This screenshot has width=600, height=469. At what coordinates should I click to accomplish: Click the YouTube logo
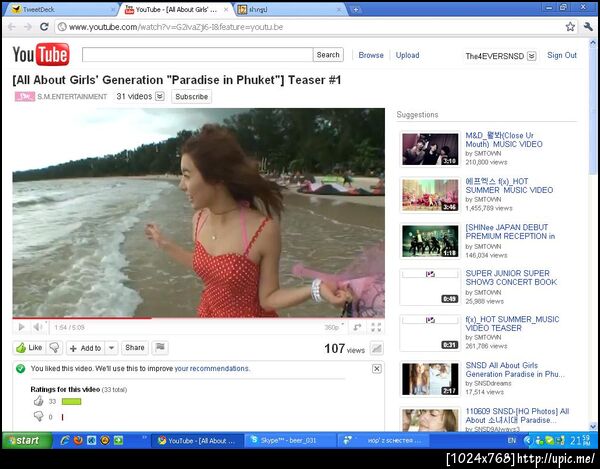[x=41, y=54]
